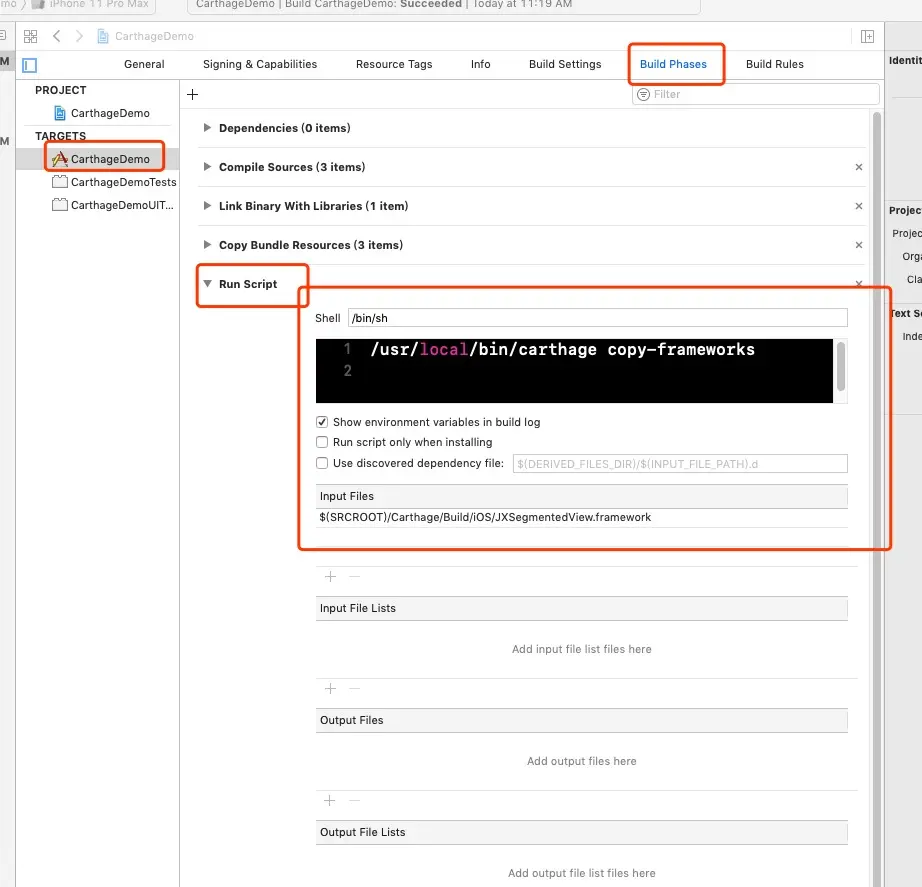The image size is (922, 887).
Task: Go forward with the right chevron
Action: pyautogui.click(x=79, y=36)
